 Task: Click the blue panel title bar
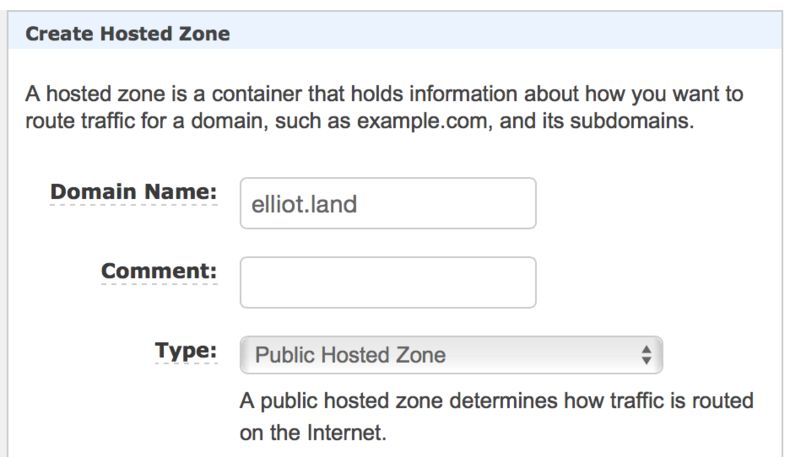click(x=500, y=34)
